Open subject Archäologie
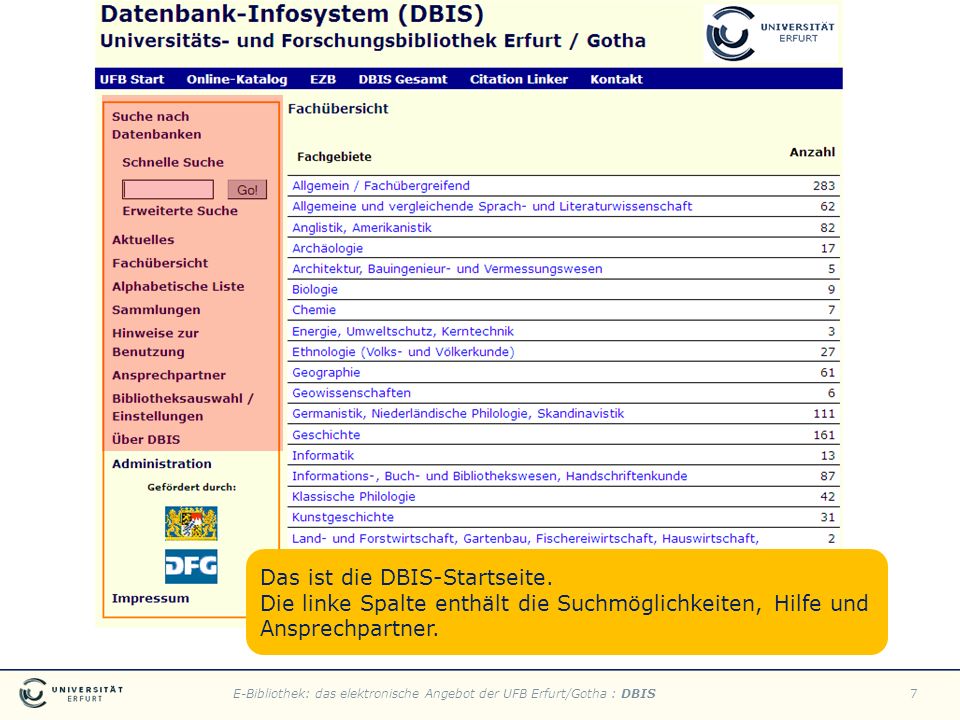960x720 pixels. pyautogui.click(x=328, y=248)
